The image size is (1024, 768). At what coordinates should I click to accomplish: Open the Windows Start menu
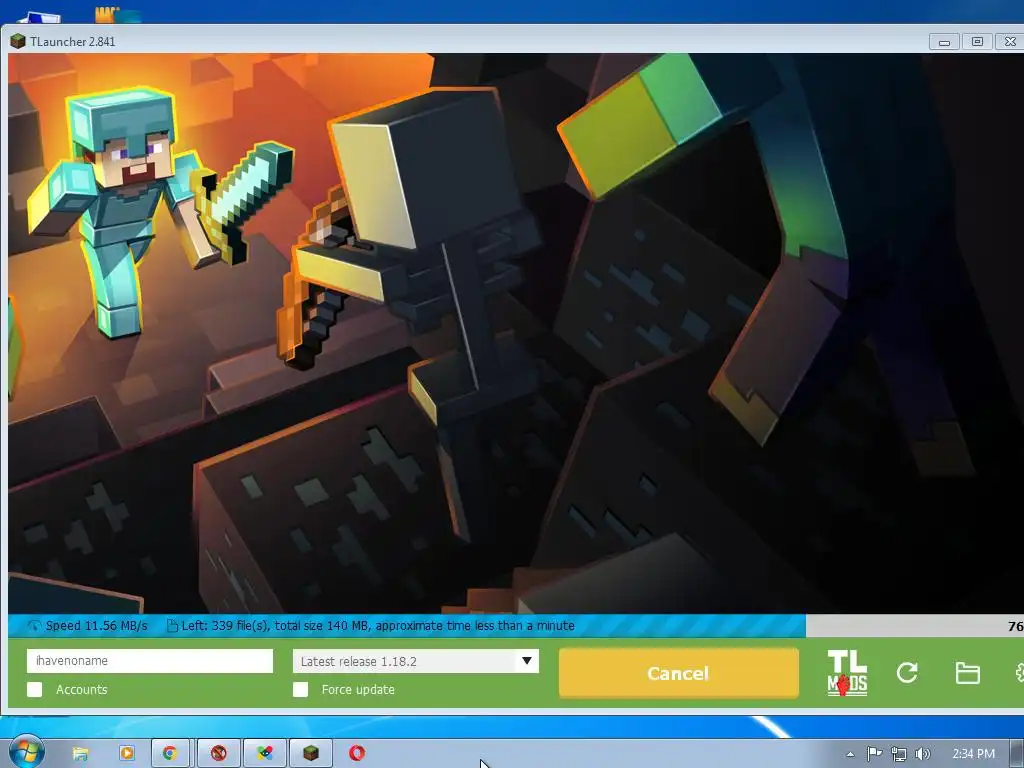click(x=27, y=752)
